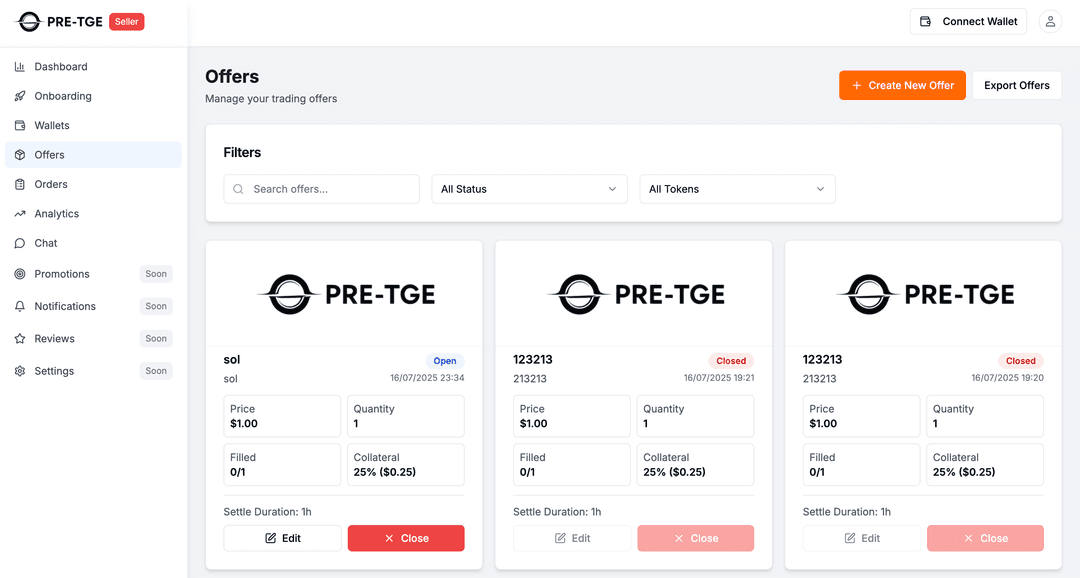
Task: Open Settings in the sidebar
Action: pyautogui.click(x=54, y=371)
